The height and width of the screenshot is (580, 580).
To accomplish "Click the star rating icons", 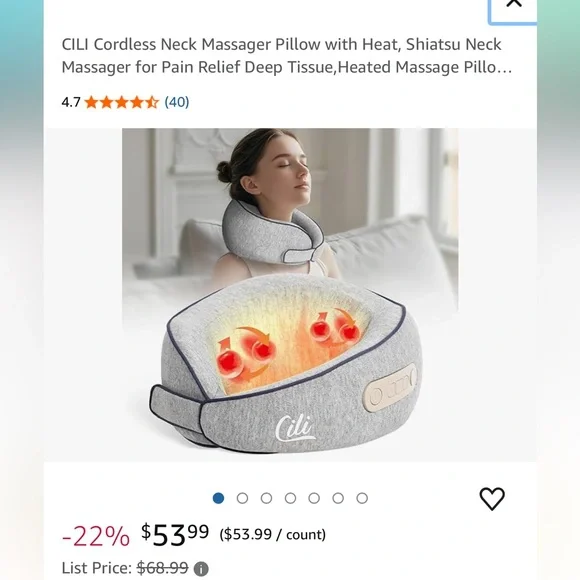I will coord(121,102).
